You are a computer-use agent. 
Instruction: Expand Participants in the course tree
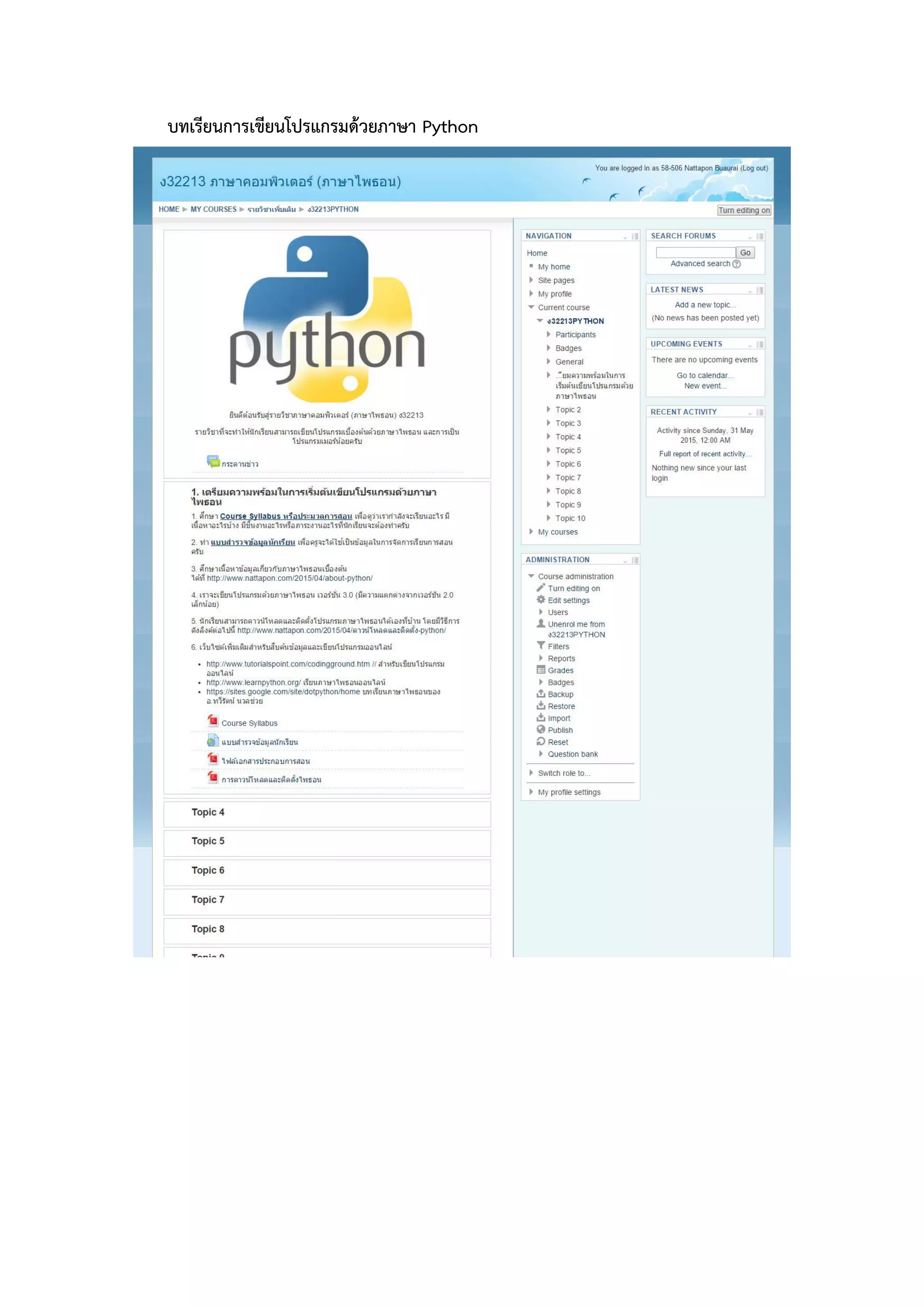coord(549,335)
